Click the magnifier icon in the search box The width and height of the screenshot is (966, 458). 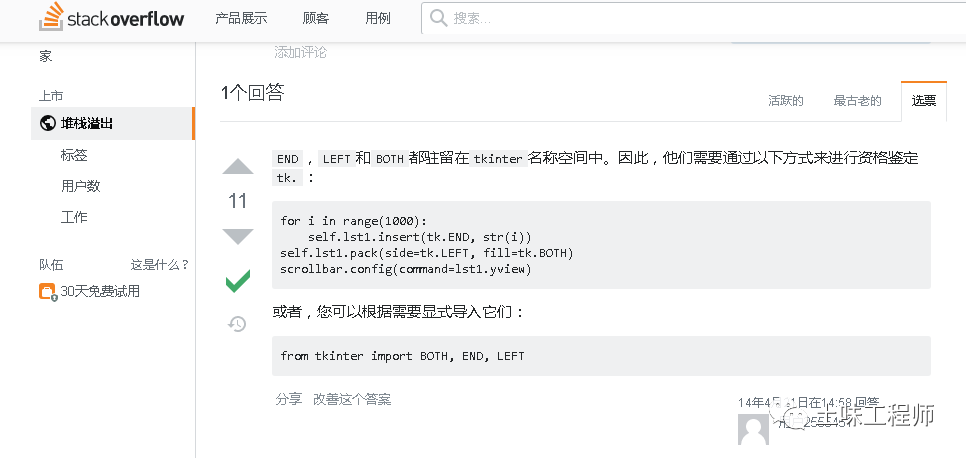click(x=437, y=18)
